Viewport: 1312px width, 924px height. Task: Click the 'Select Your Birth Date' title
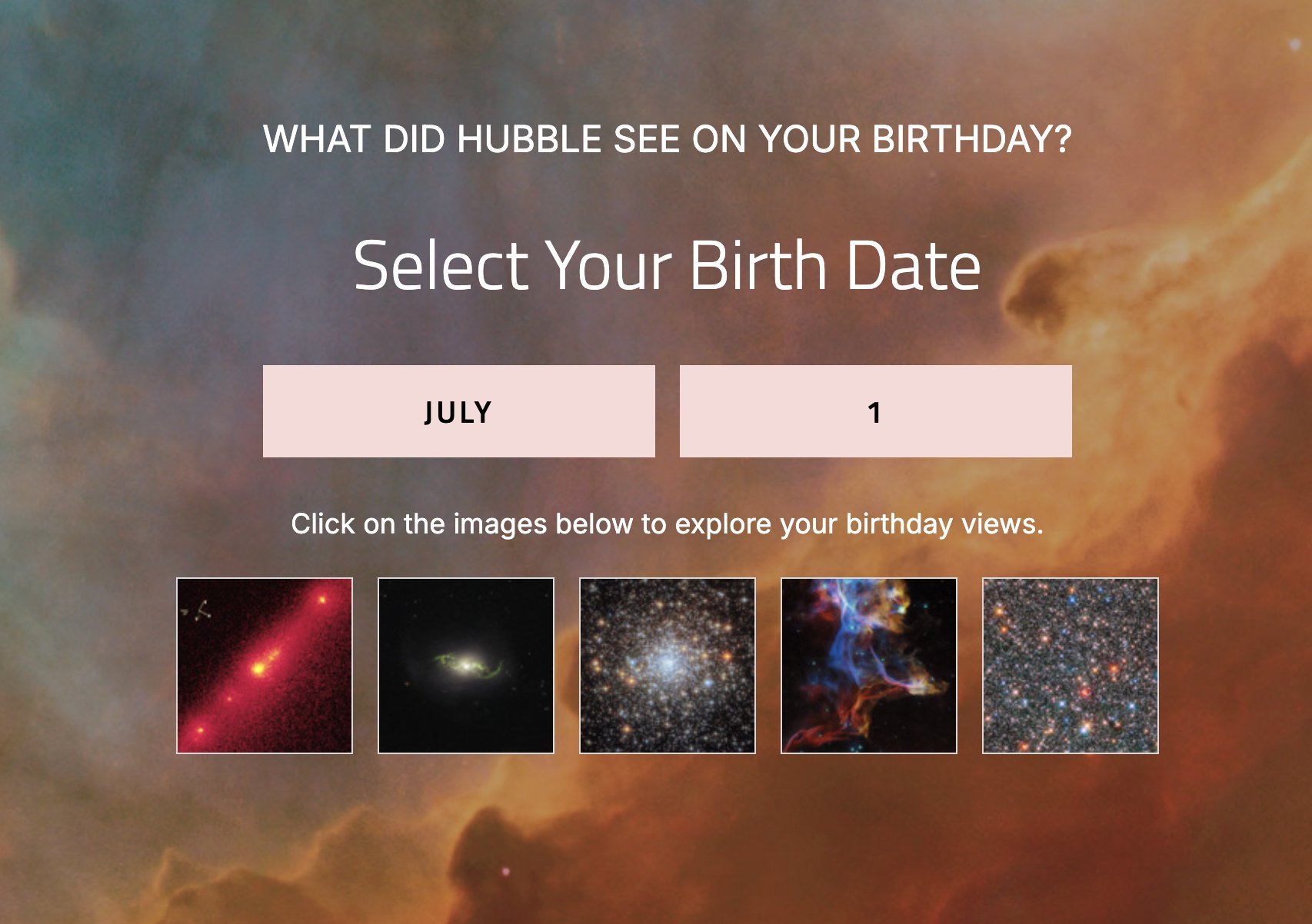tap(668, 265)
